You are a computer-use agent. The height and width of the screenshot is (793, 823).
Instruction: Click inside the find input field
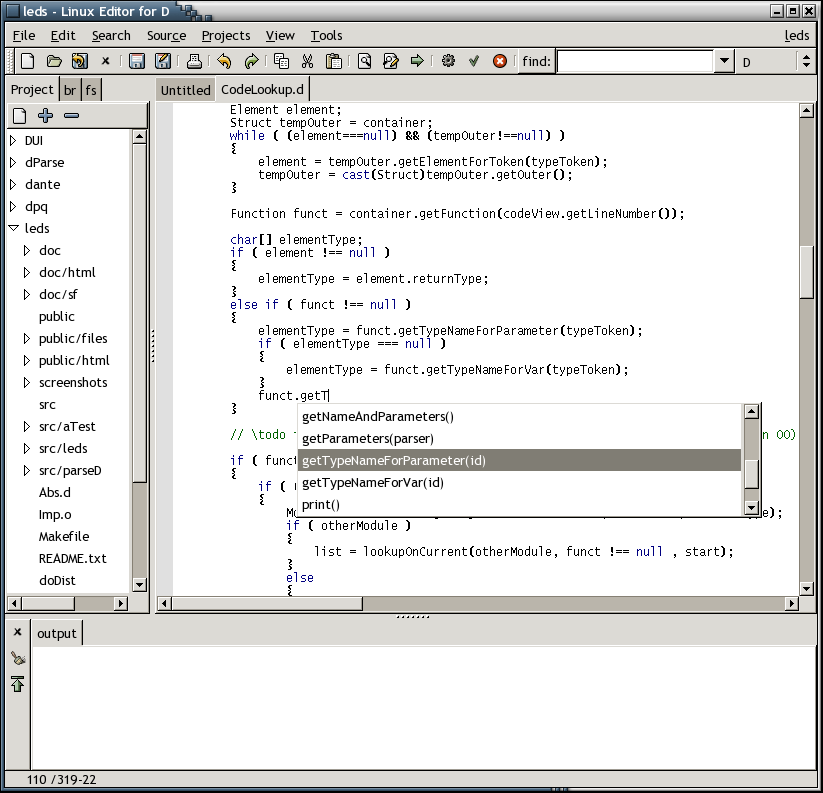[635, 61]
